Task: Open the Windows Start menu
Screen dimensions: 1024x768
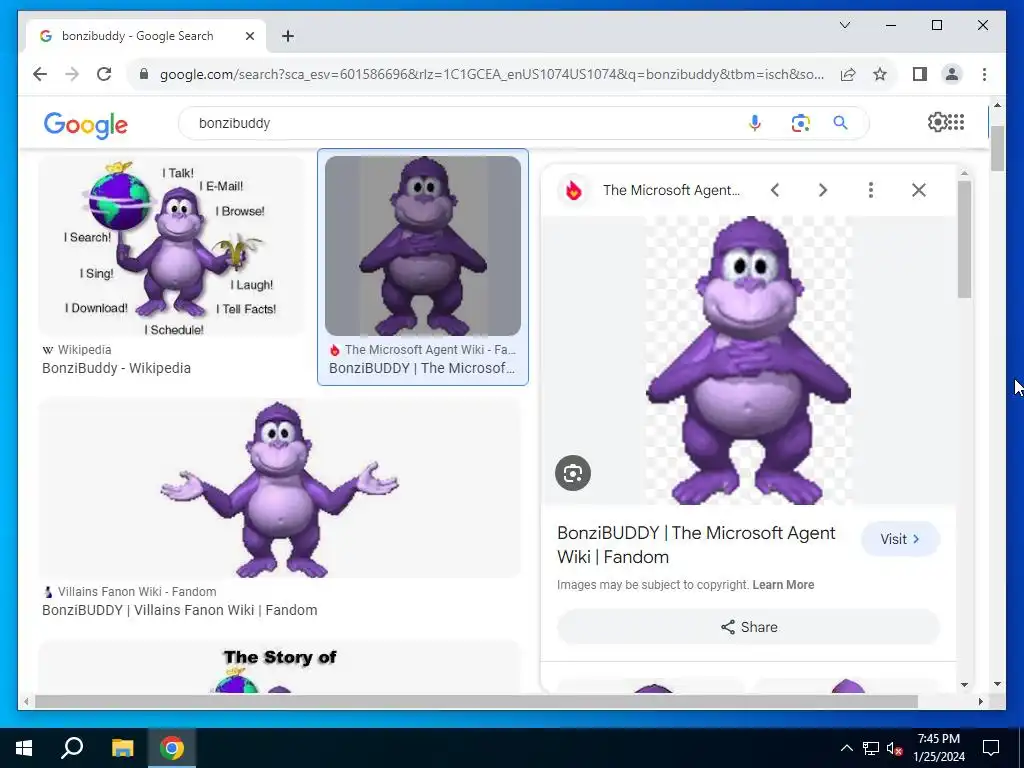Action: [x=24, y=748]
